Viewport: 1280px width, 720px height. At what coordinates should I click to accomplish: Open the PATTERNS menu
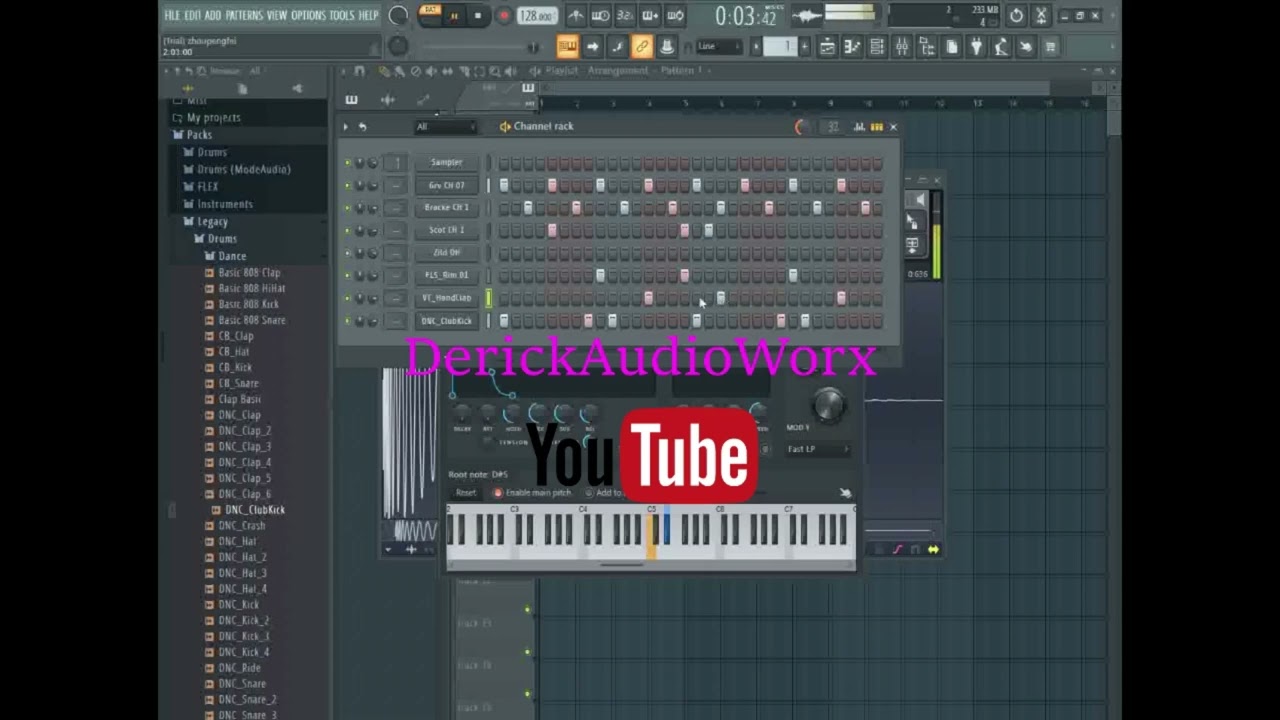coord(244,15)
